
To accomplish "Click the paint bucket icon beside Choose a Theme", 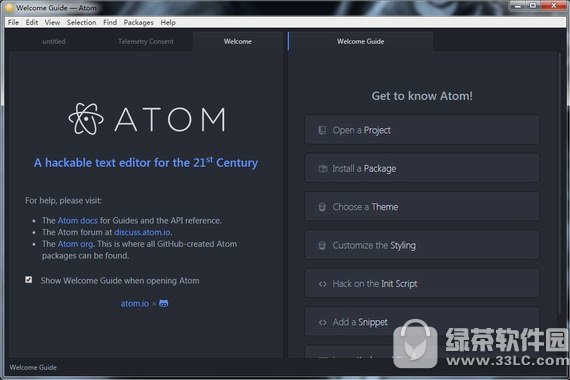I will click(x=322, y=207).
